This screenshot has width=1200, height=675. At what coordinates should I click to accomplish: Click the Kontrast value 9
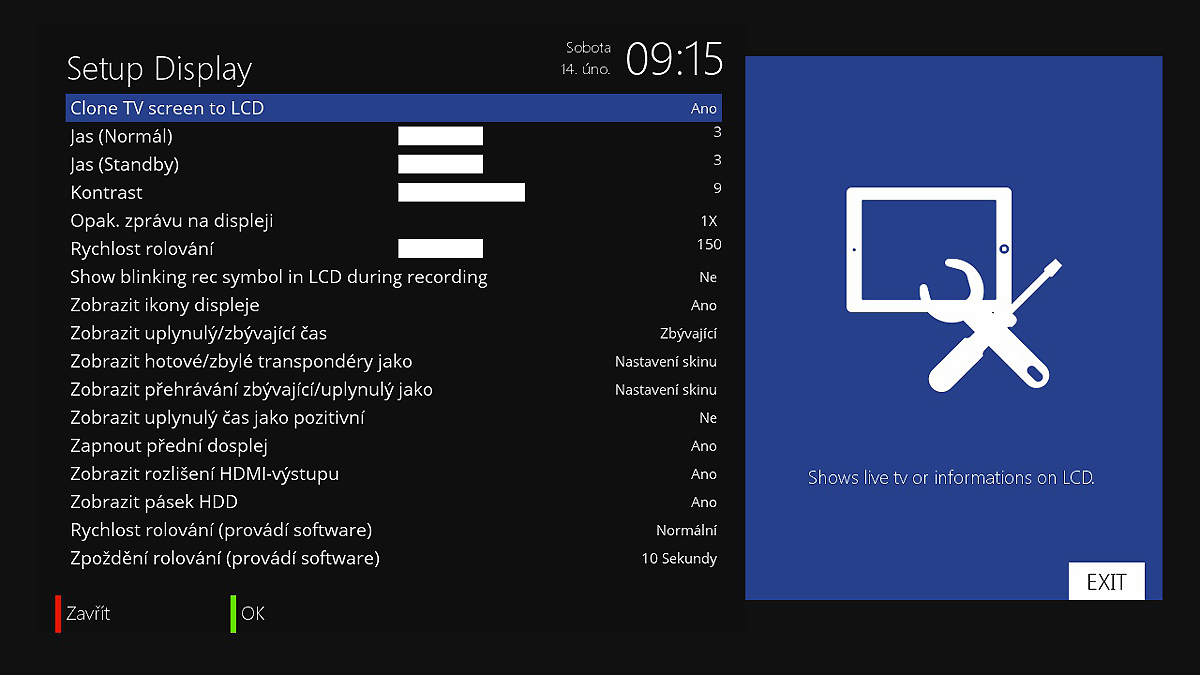click(x=717, y=188)
